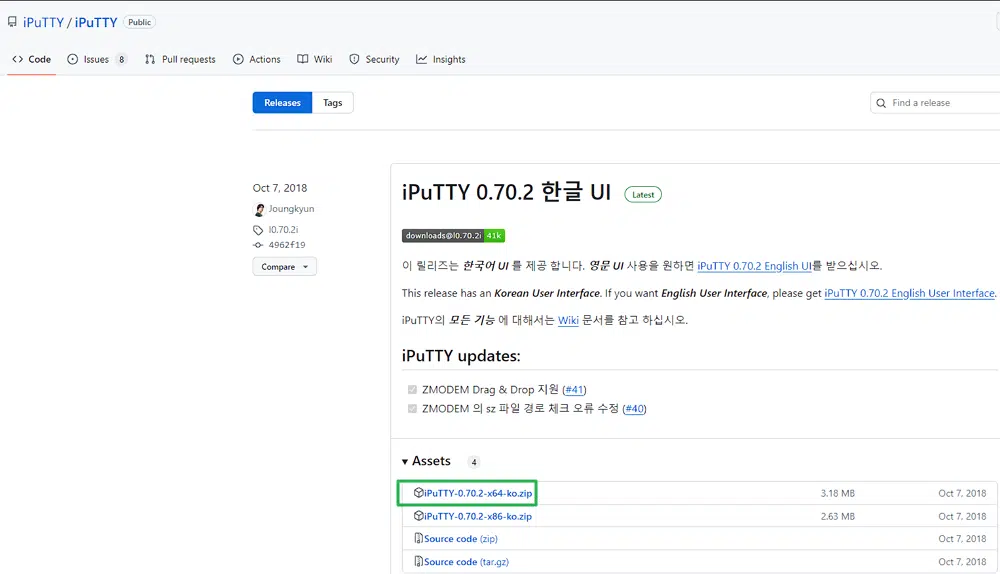
Task: Click the package icon for x64-ko.zip
Action: pyautogui.click(x=418, y=492)
